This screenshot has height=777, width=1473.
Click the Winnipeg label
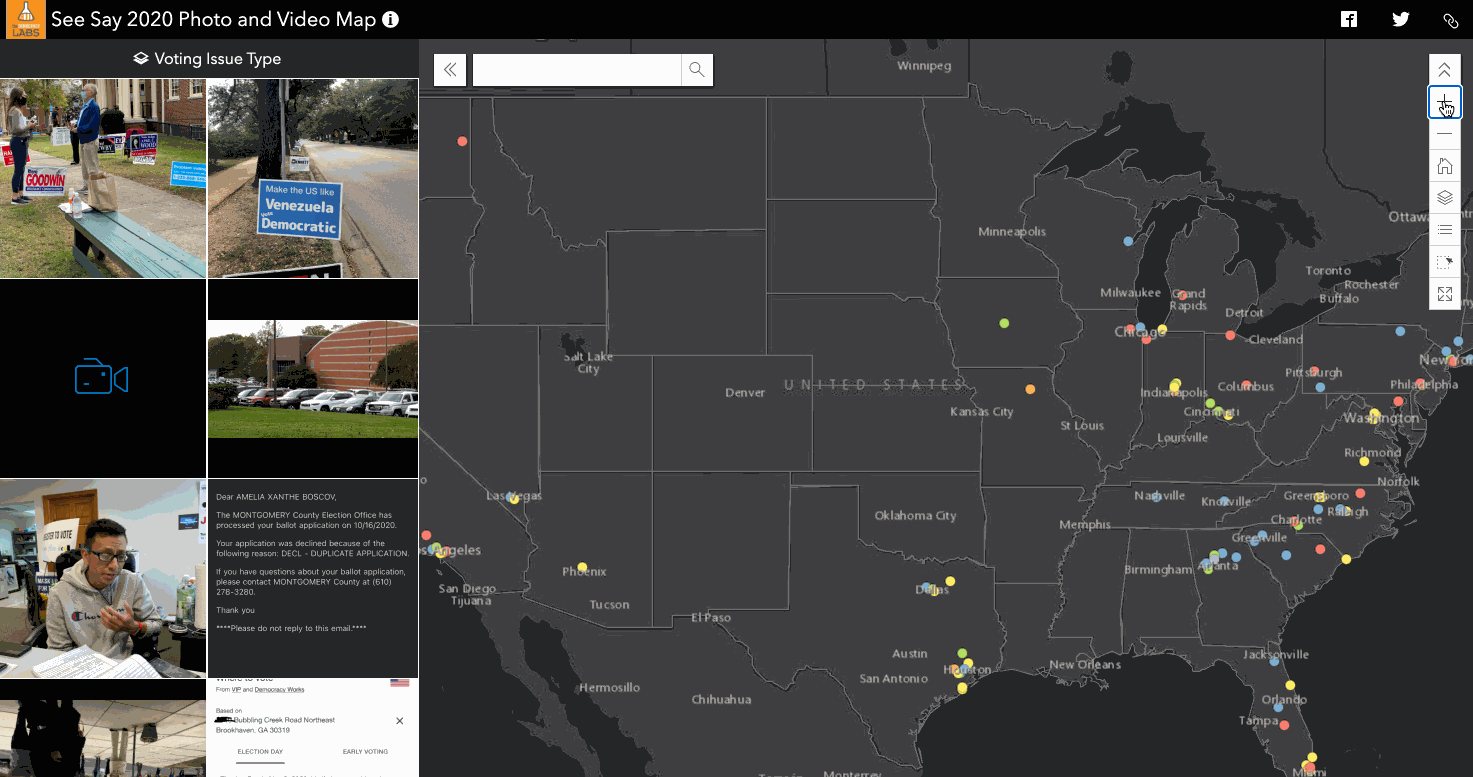(x=924, y=66)
